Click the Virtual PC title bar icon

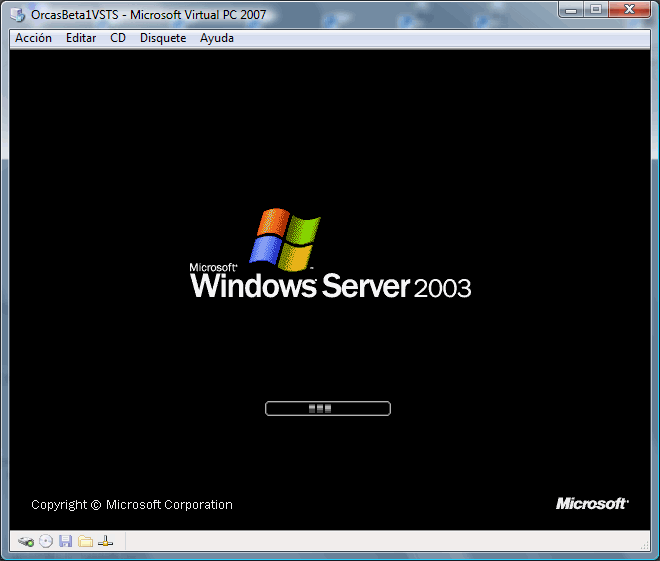click(17, 15)
